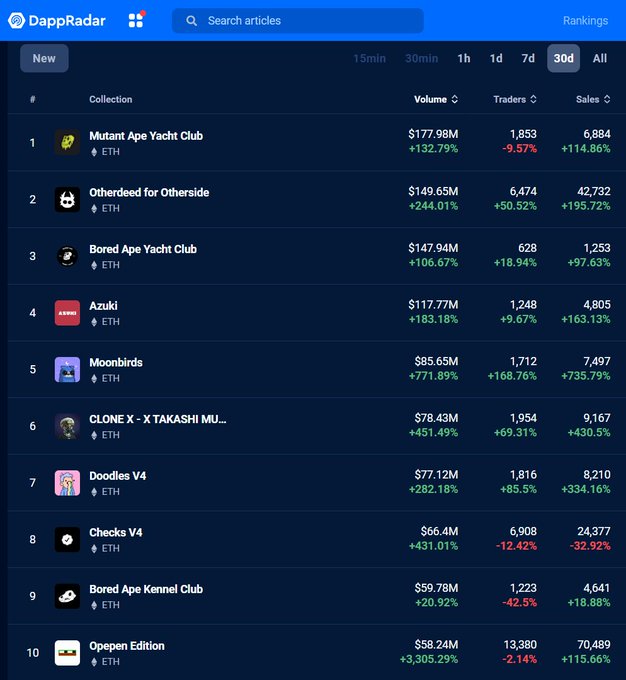
Task: Open Bored Ape Kennel Club name
Action: coord(146,589)
